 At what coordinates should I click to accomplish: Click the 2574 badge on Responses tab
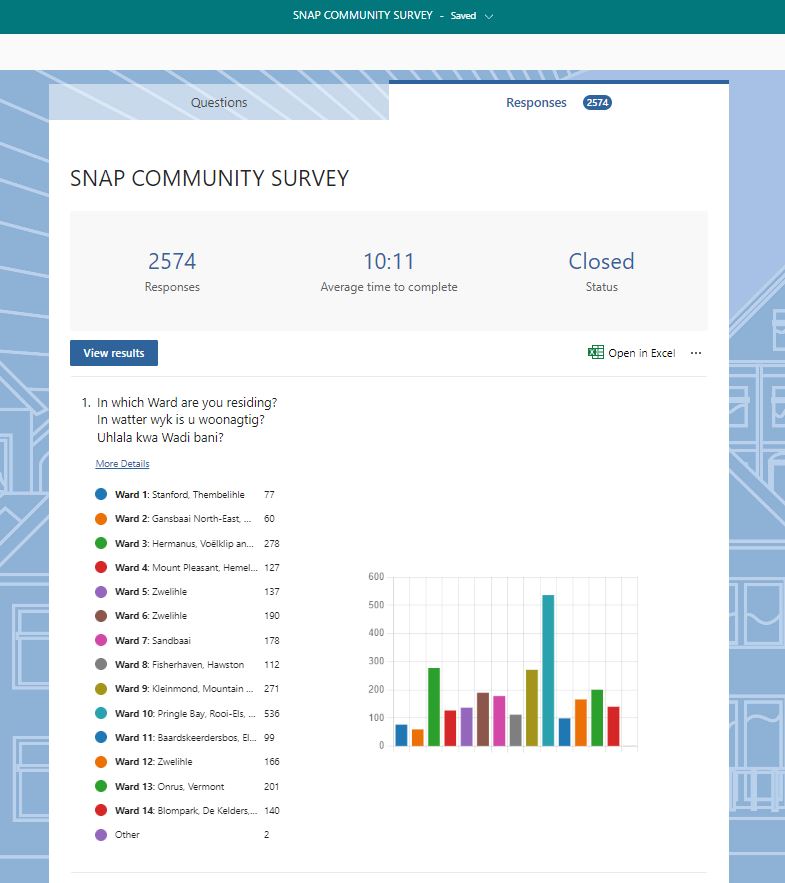(x=597, y=102)
